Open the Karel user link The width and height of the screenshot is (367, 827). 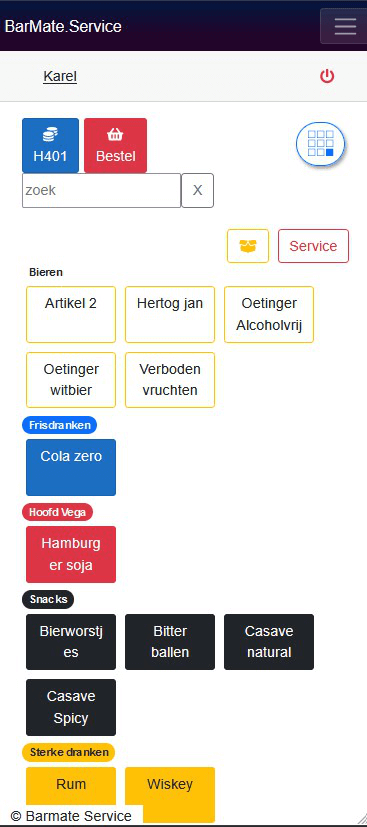tap(60, 76)
